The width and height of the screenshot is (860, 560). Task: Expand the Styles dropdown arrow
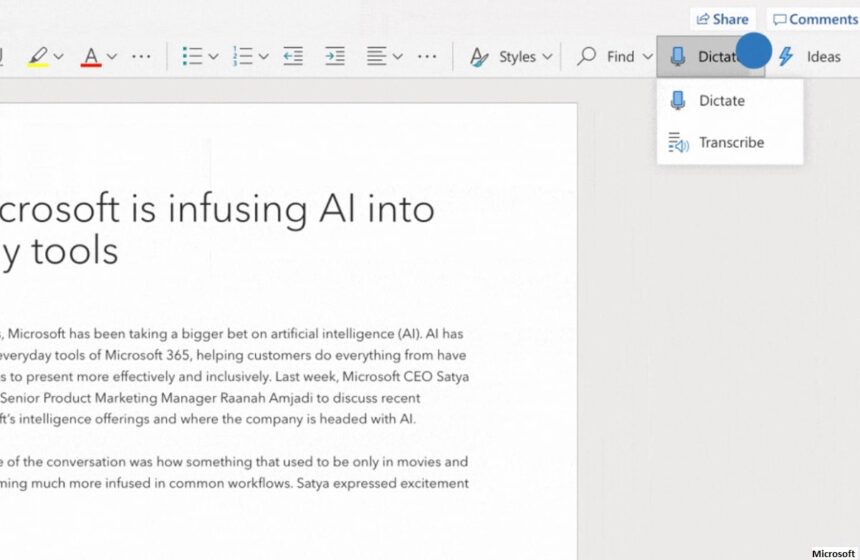click(547, 56)
